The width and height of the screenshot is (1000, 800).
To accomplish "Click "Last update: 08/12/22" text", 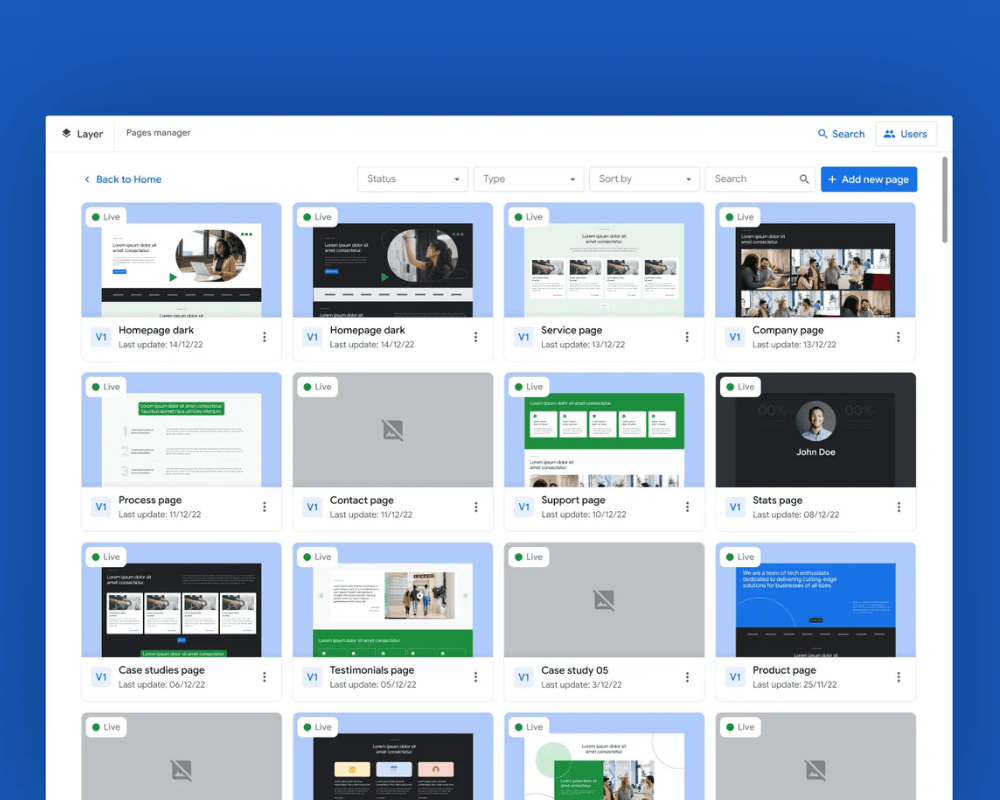I will (795, 514).
